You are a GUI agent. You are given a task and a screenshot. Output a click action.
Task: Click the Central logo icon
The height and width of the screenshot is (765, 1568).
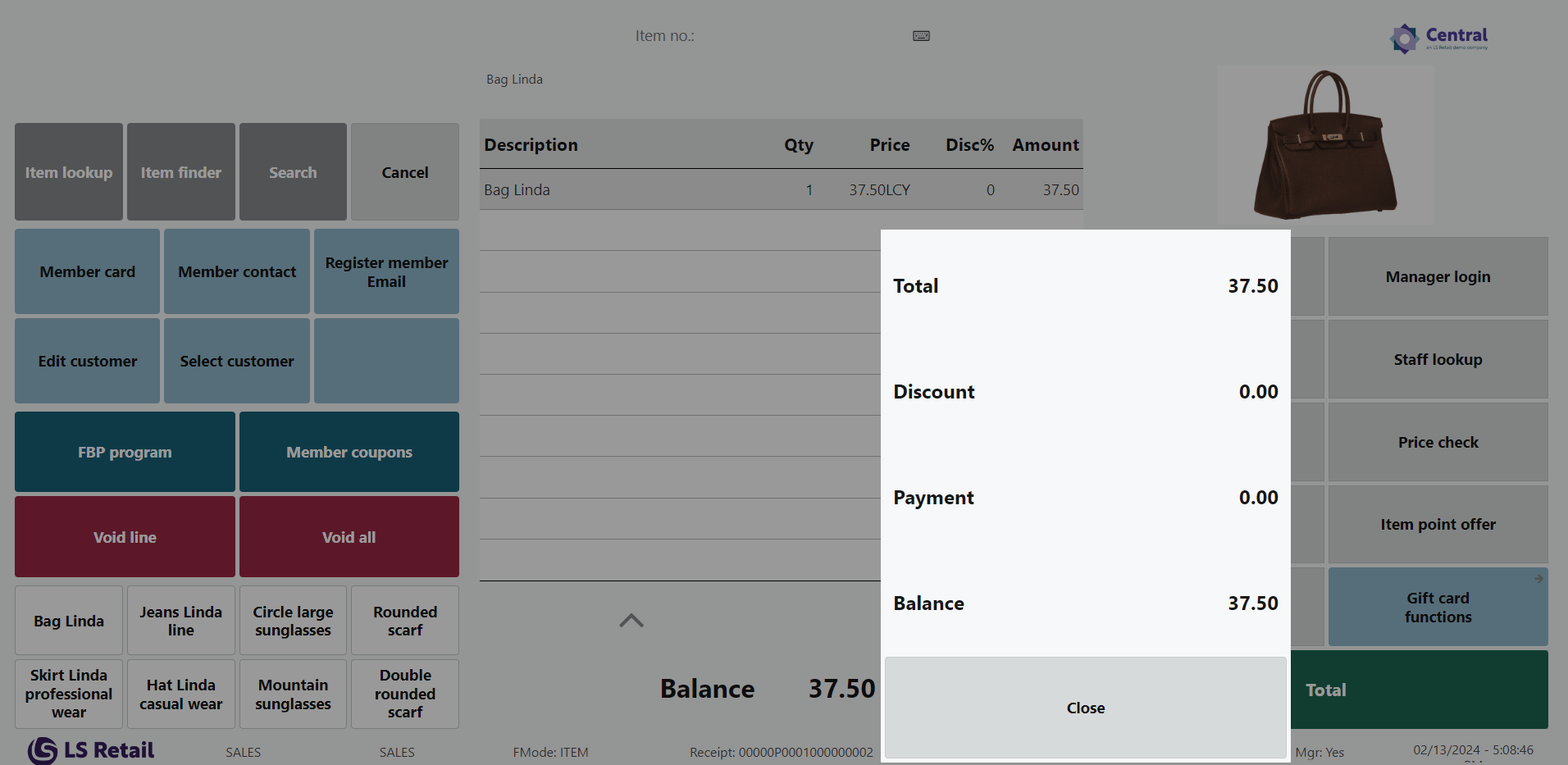click(x=1404, y=38)
